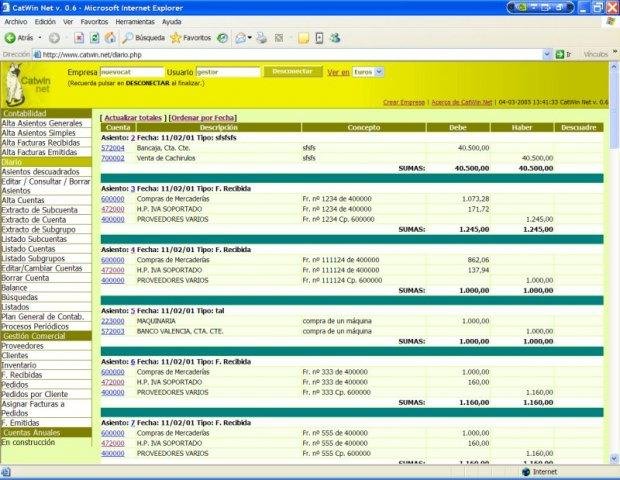Open Asiento number 5 link
Screen dimensions: 620x480
(133, 311)
